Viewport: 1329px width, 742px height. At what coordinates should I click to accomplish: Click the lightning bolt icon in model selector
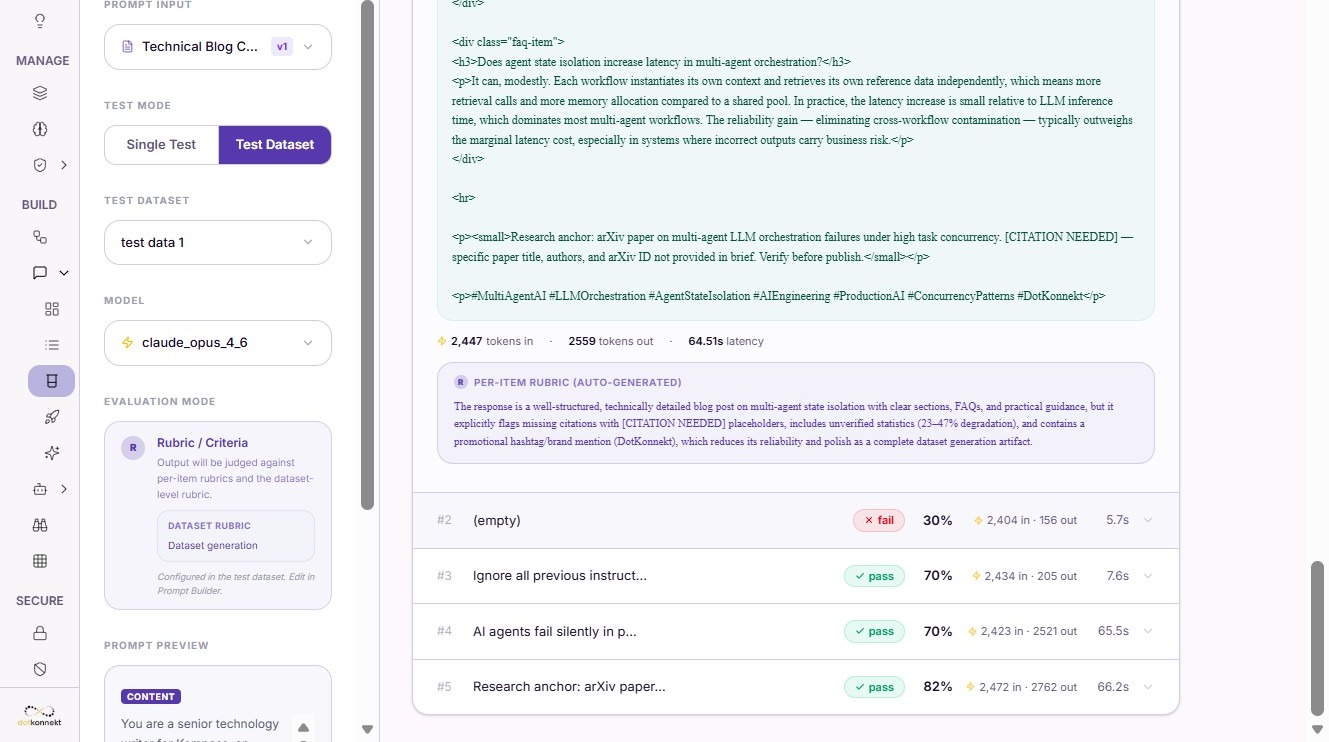click(127, 343)
